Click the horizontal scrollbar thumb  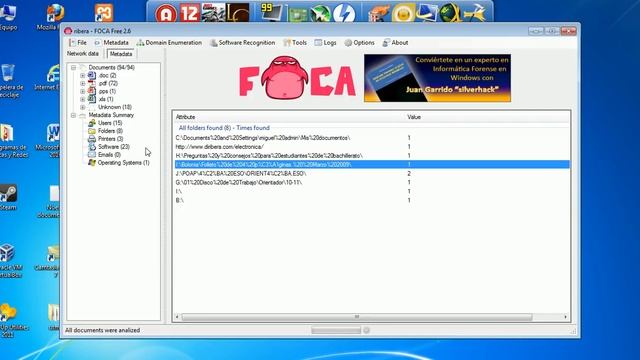(x=357, y=317)
